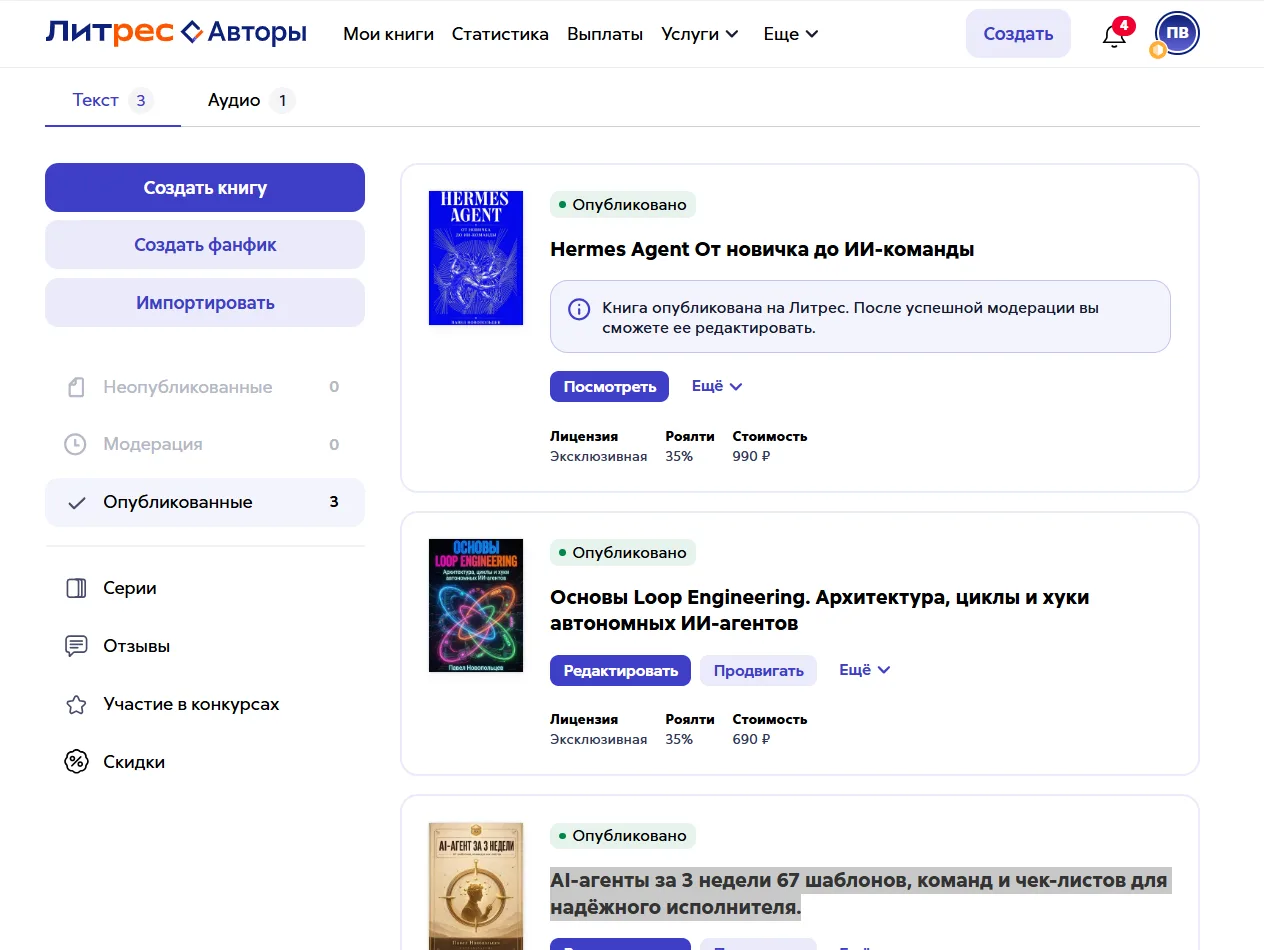
Task: Open the Hermes Agent book cover thumbnail
Action: point(476,258)
